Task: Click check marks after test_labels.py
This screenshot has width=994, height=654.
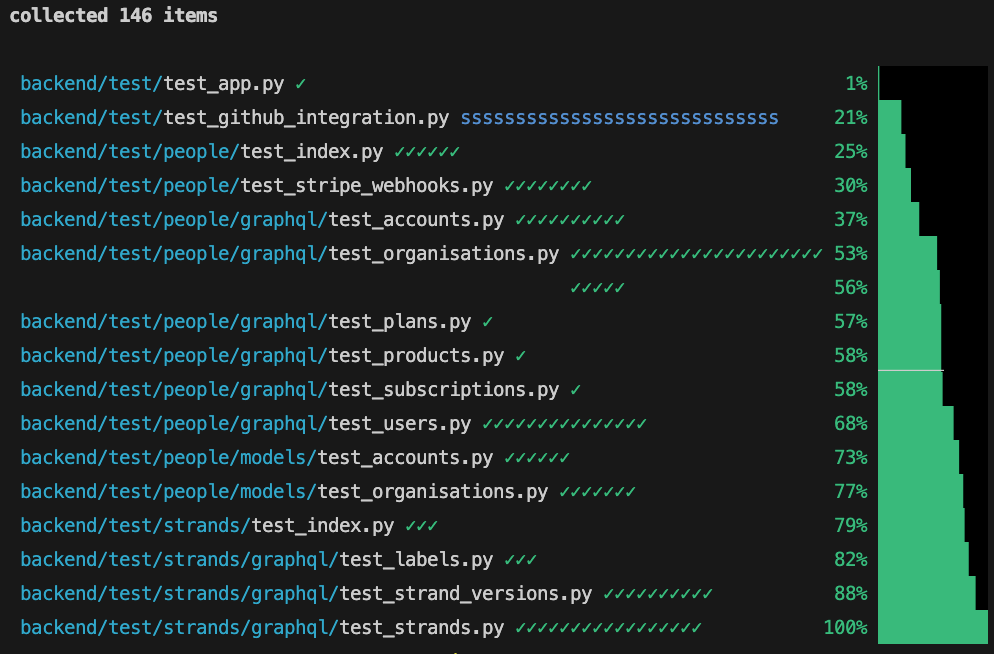Action: [x=520, y=560]
